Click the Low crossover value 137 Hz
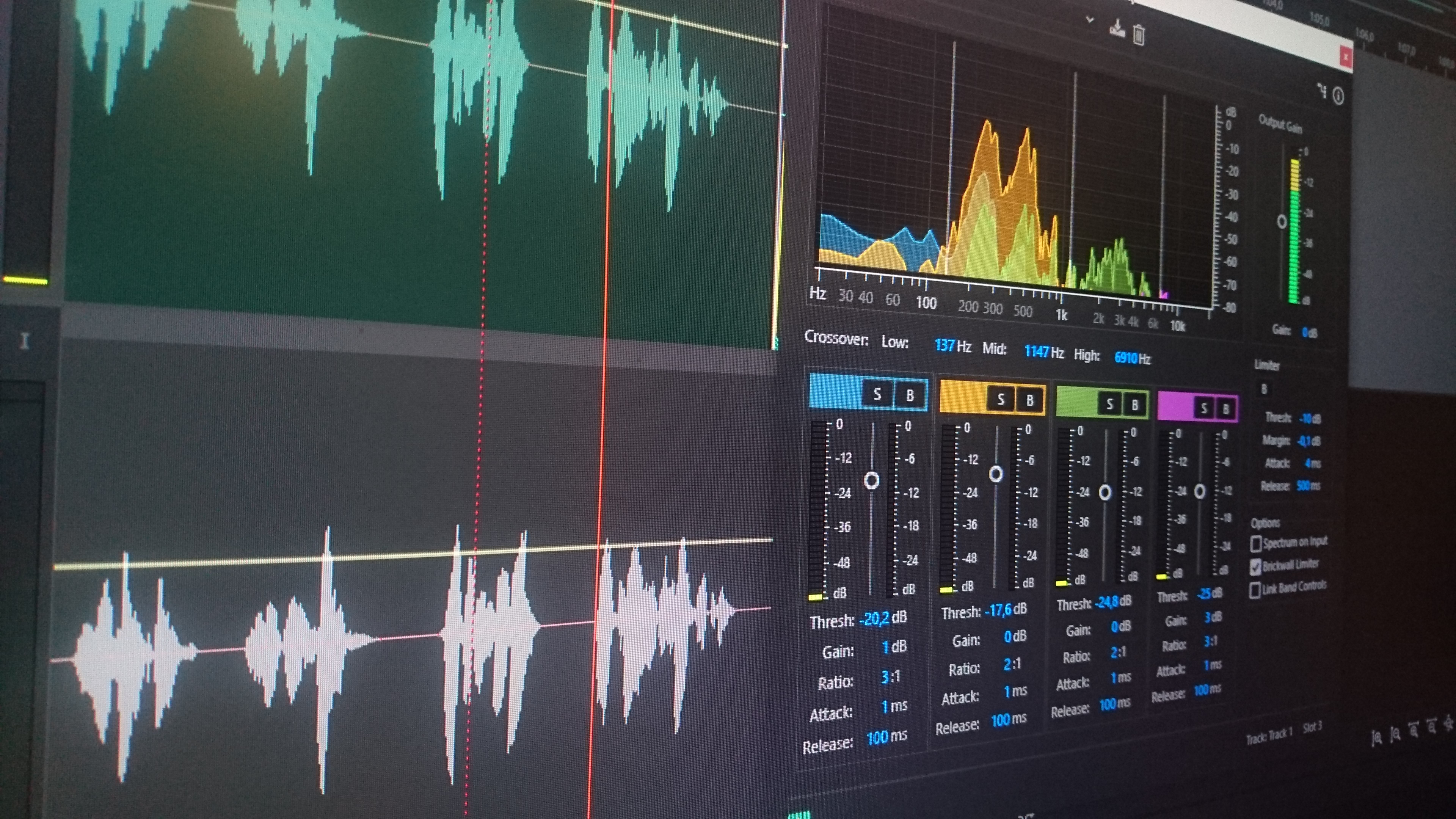 953,345
